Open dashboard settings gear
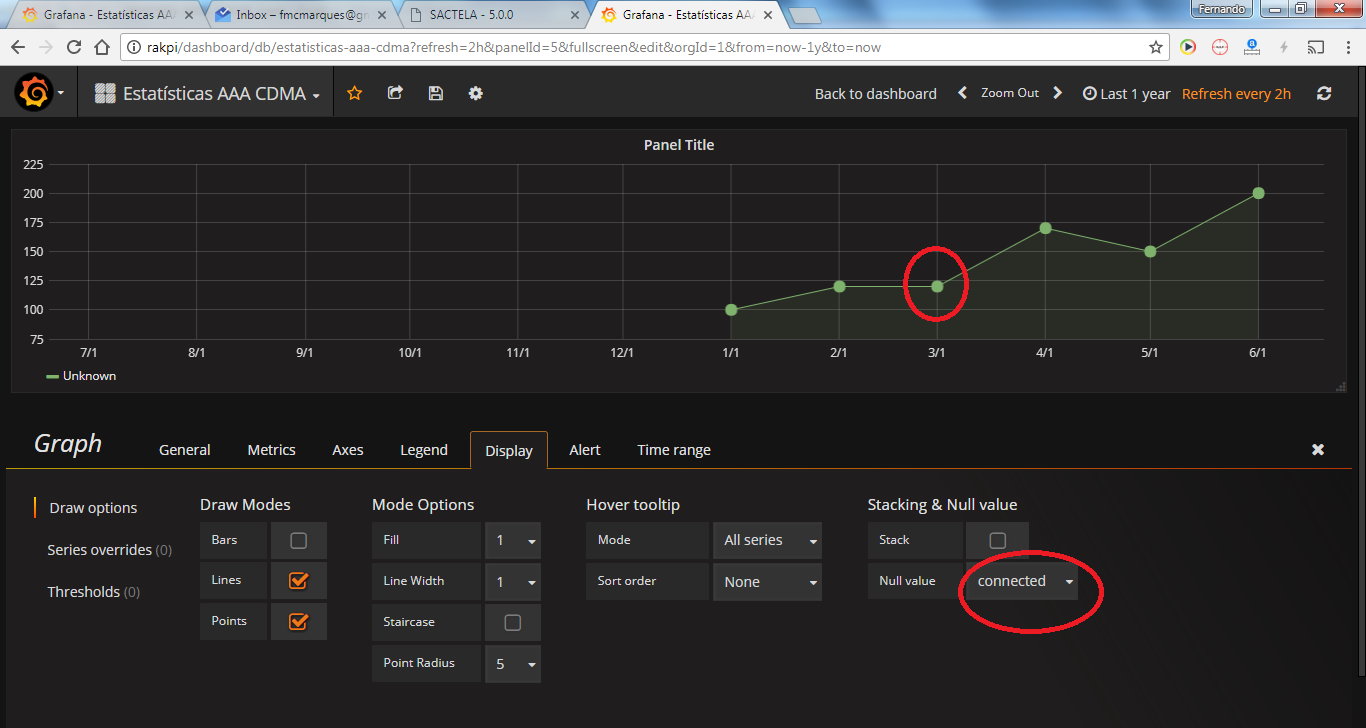 tap(475, 92)
